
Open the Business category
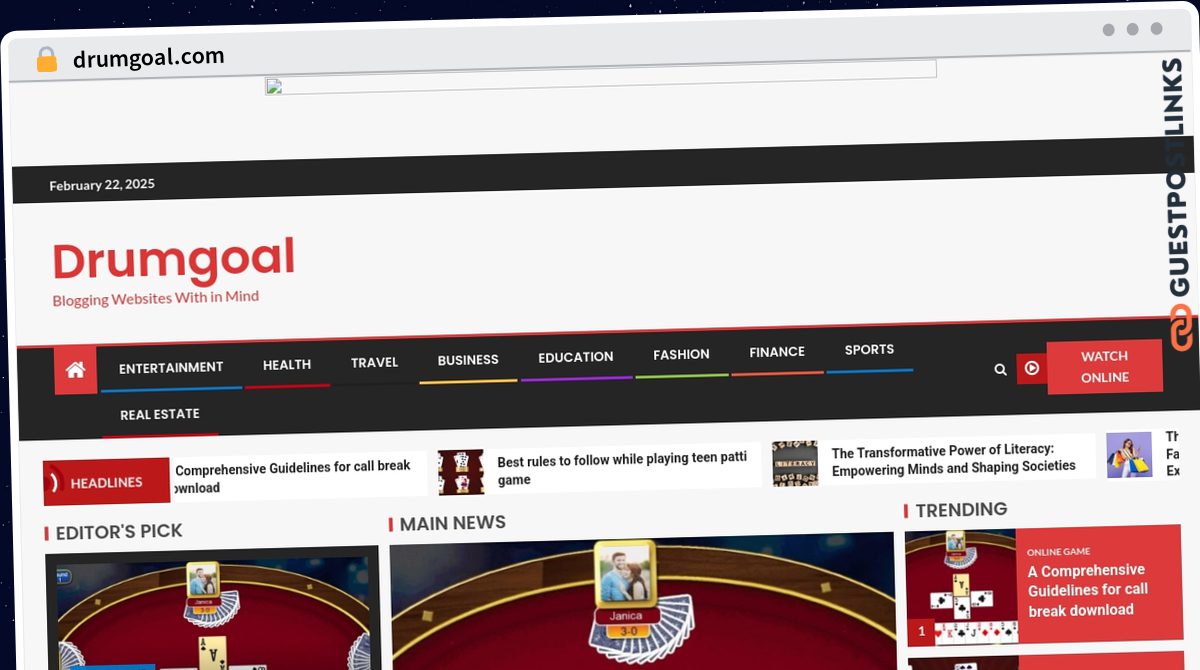click(x=468, y=360)
